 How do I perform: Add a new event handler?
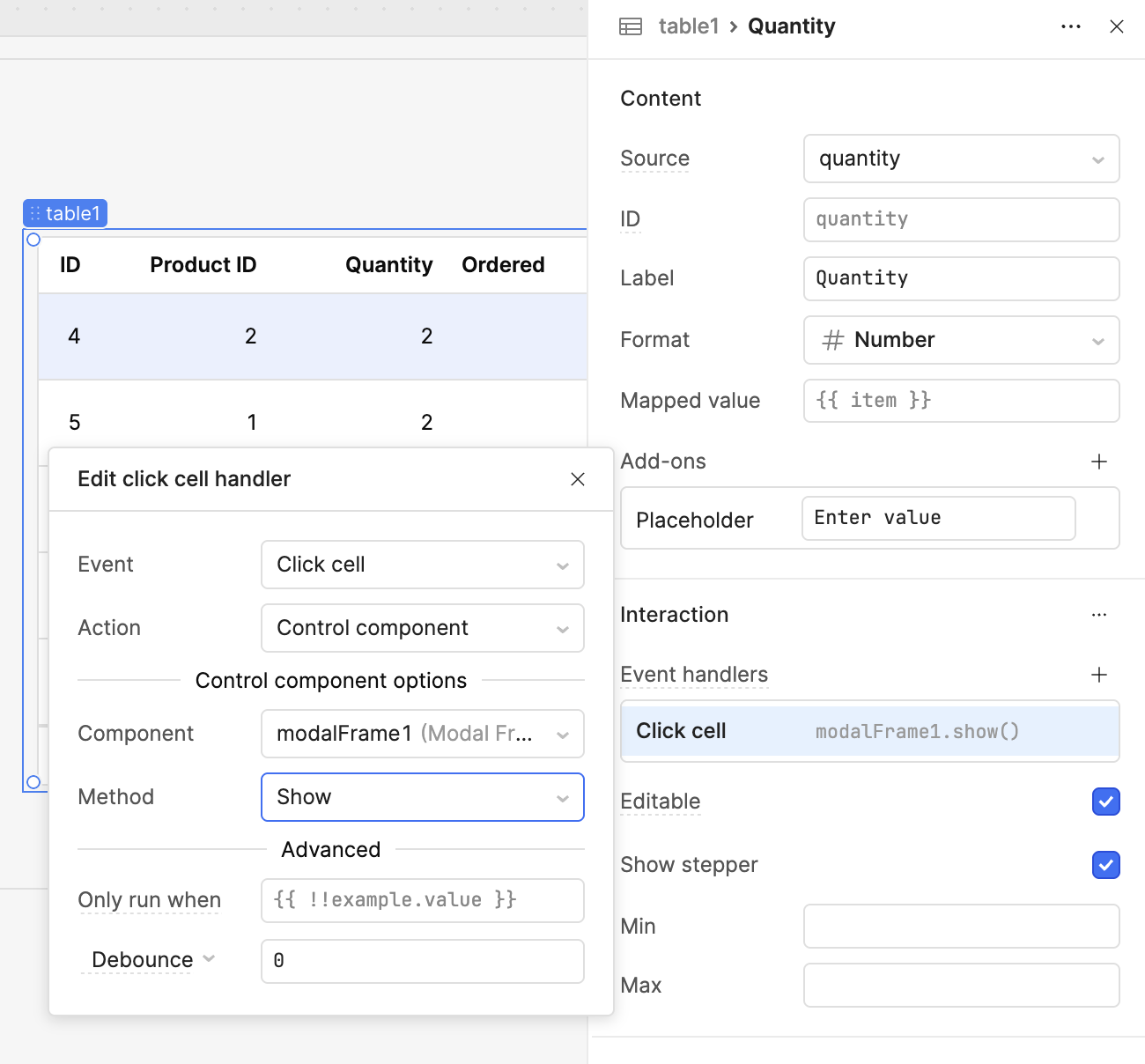coord(1099,675)
